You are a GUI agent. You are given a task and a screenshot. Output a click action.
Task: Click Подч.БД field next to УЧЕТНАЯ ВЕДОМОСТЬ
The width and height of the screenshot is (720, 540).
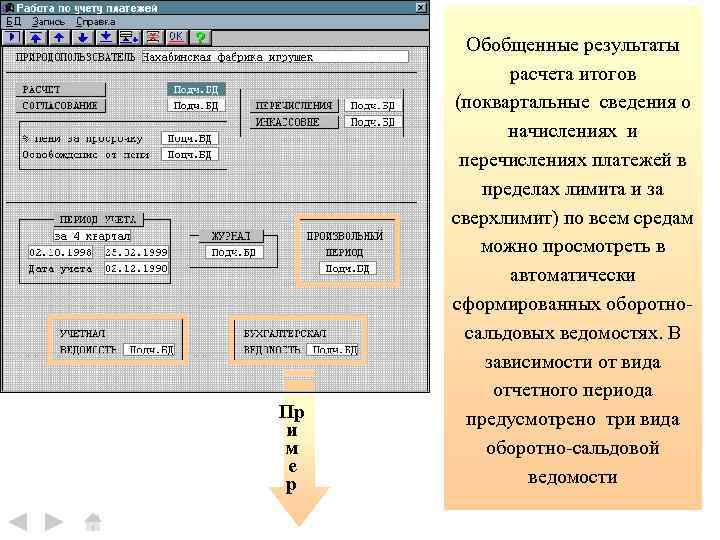pyautogui.click(x=151, y=350)
